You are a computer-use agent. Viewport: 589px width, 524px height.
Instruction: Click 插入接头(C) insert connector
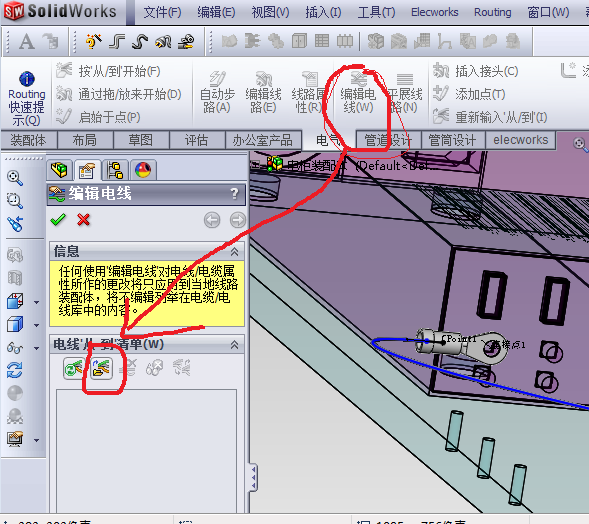pos(476,71)
